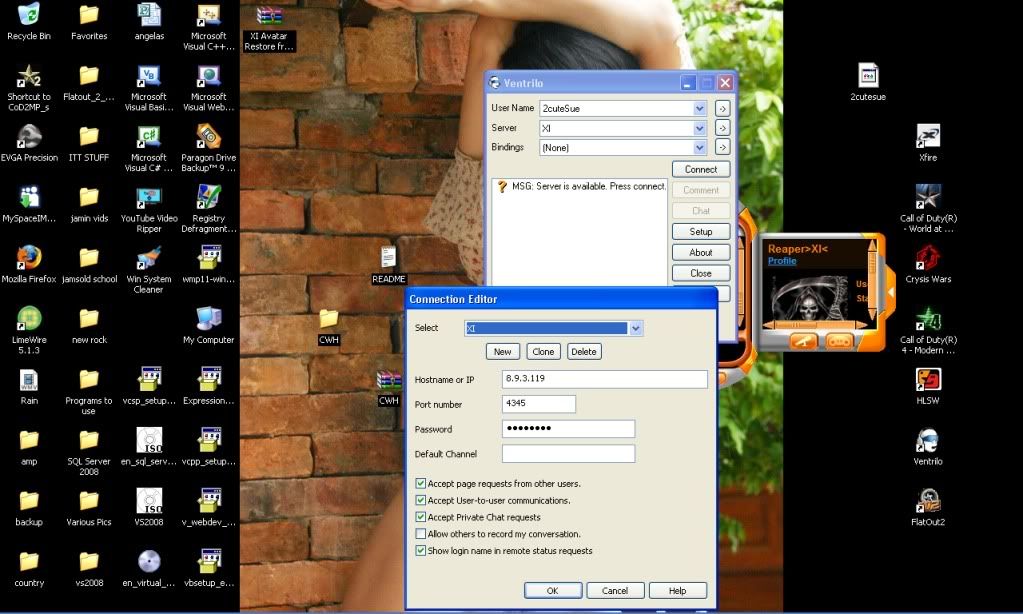Select the Ventrilo desktop shortcut icon
This screenshot has width=1023, height=614.
pos(928,446)
